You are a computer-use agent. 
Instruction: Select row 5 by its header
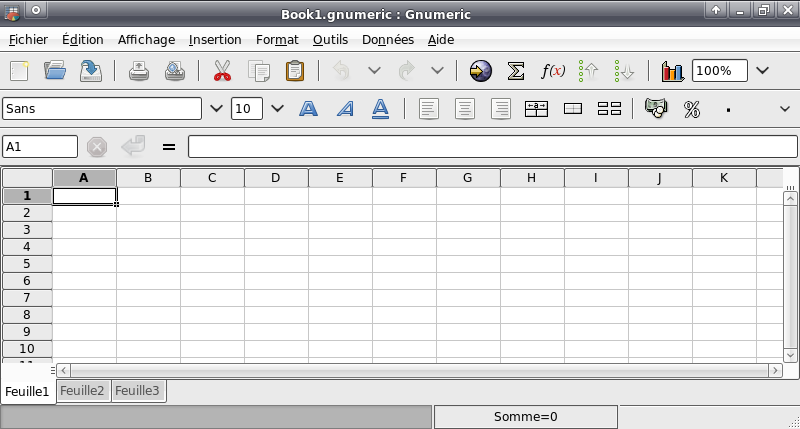coord(27,264)
